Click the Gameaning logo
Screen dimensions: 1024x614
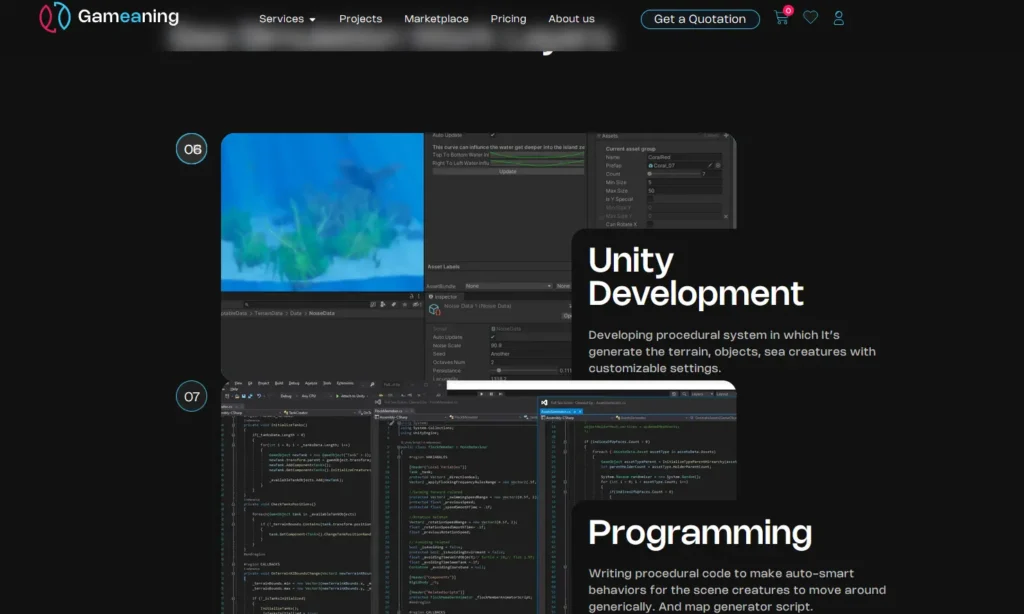click(109, 17)
